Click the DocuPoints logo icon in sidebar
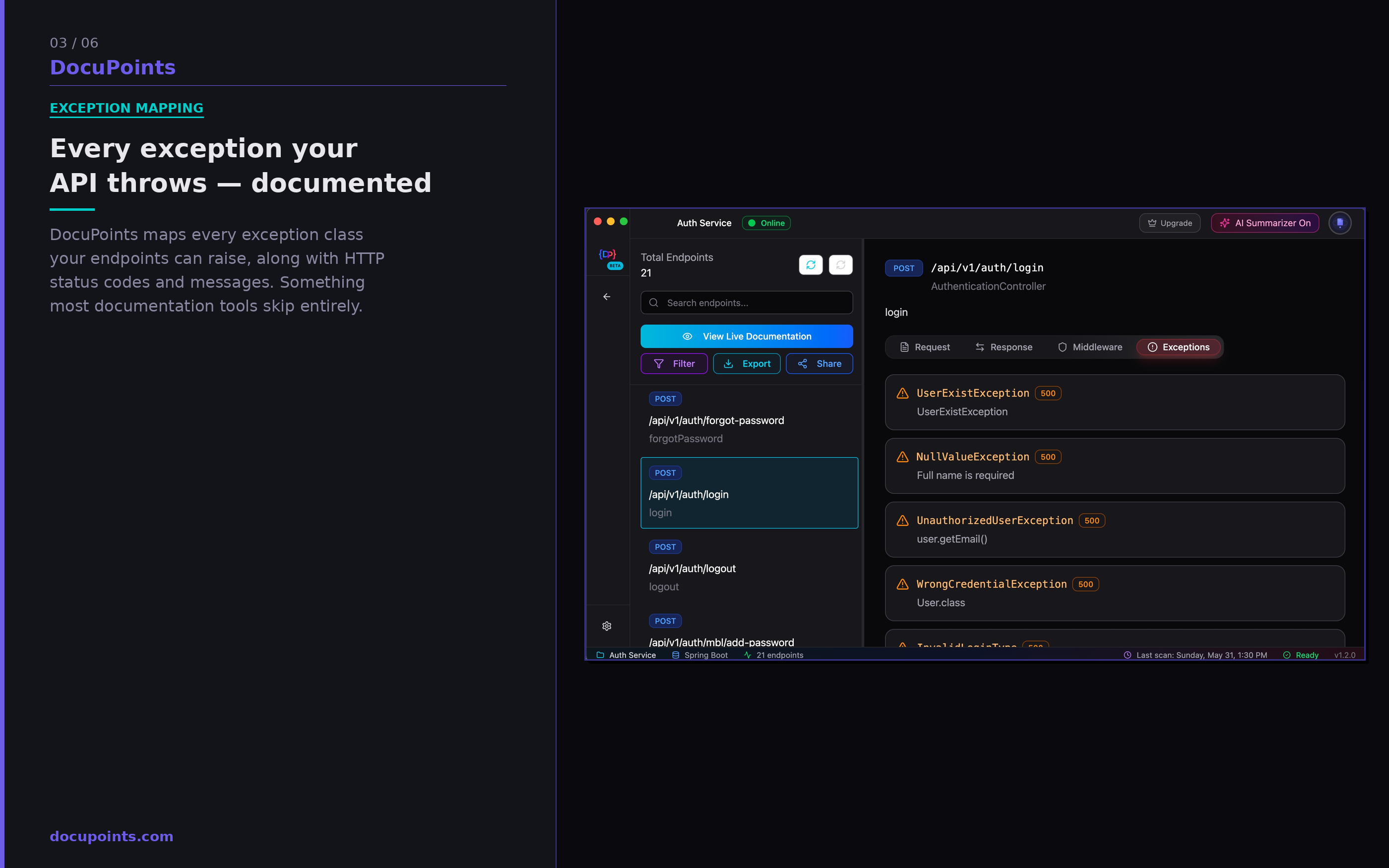Screen dimensions: 1389x868 pos(607,254)
